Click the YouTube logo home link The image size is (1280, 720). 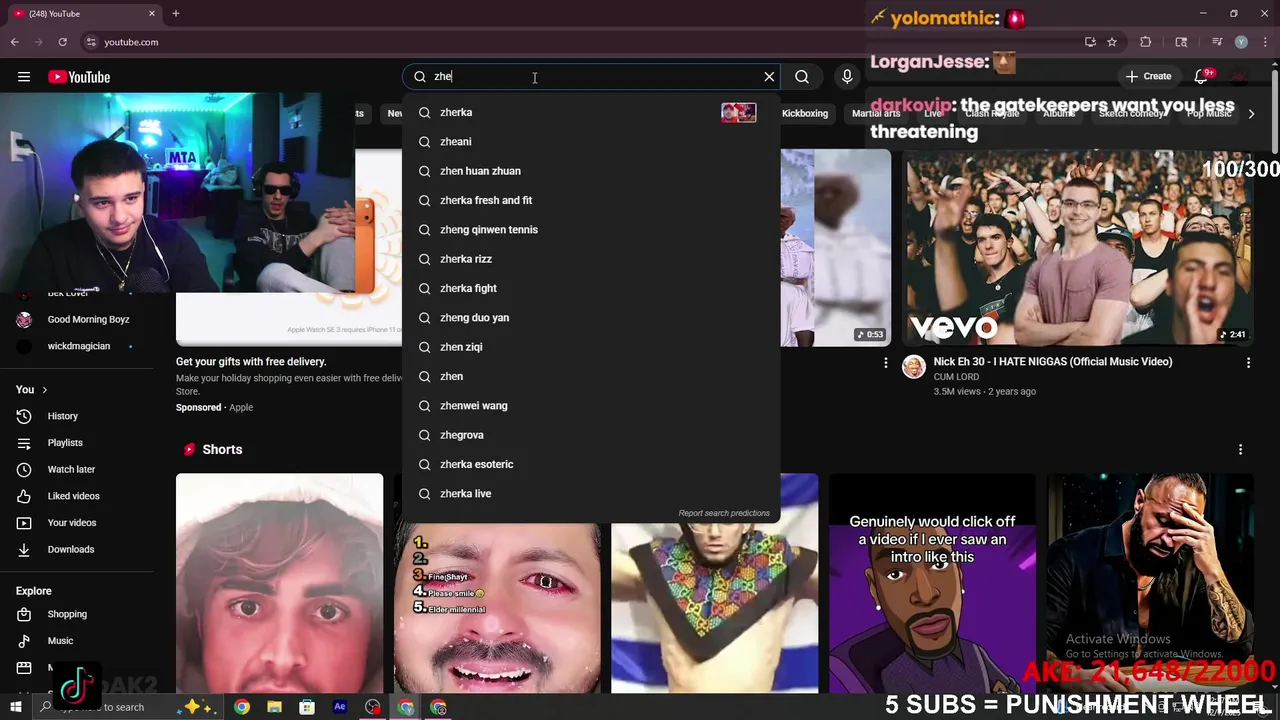pyautogui.click(x=79, y=77)
